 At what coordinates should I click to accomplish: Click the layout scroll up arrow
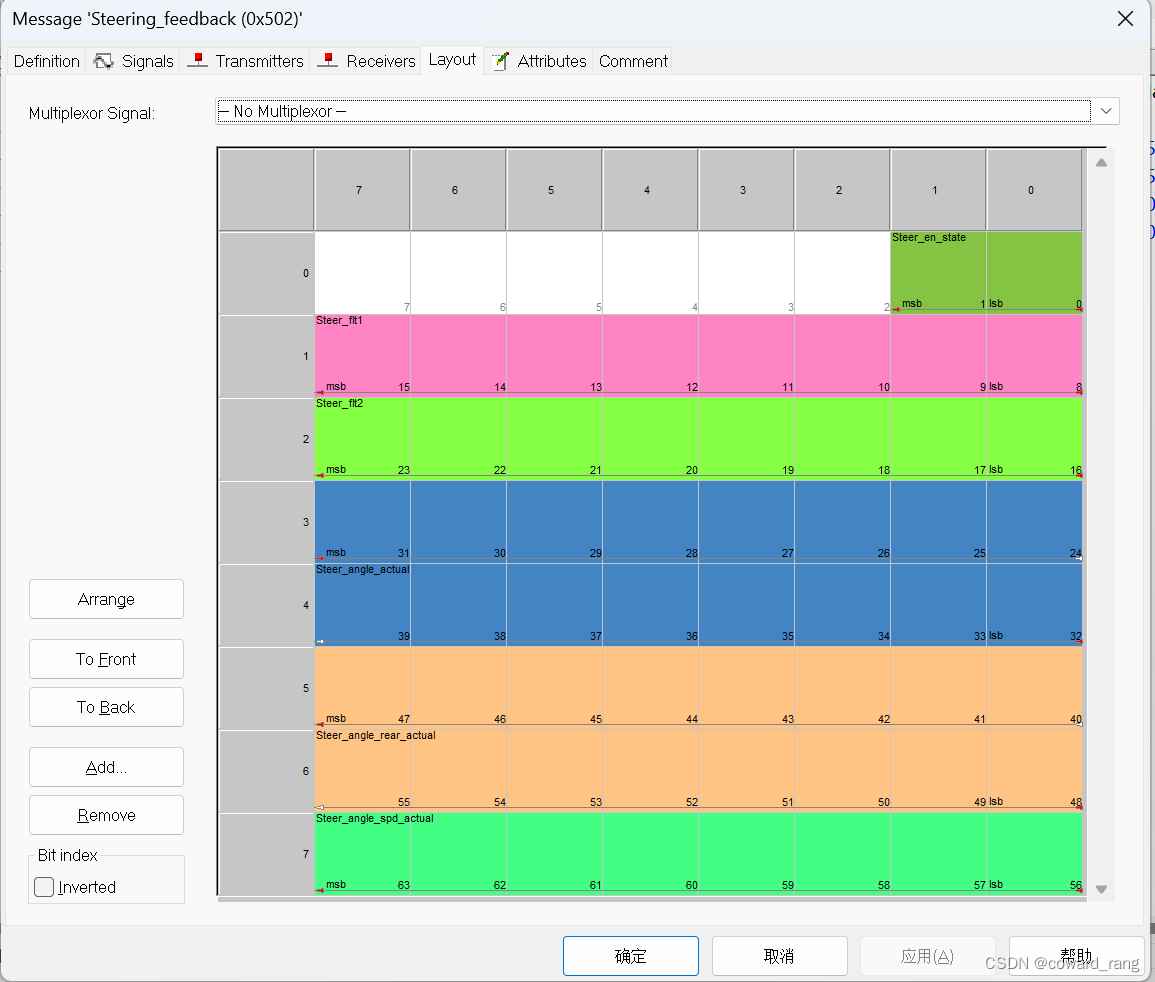pos(1101,163)
